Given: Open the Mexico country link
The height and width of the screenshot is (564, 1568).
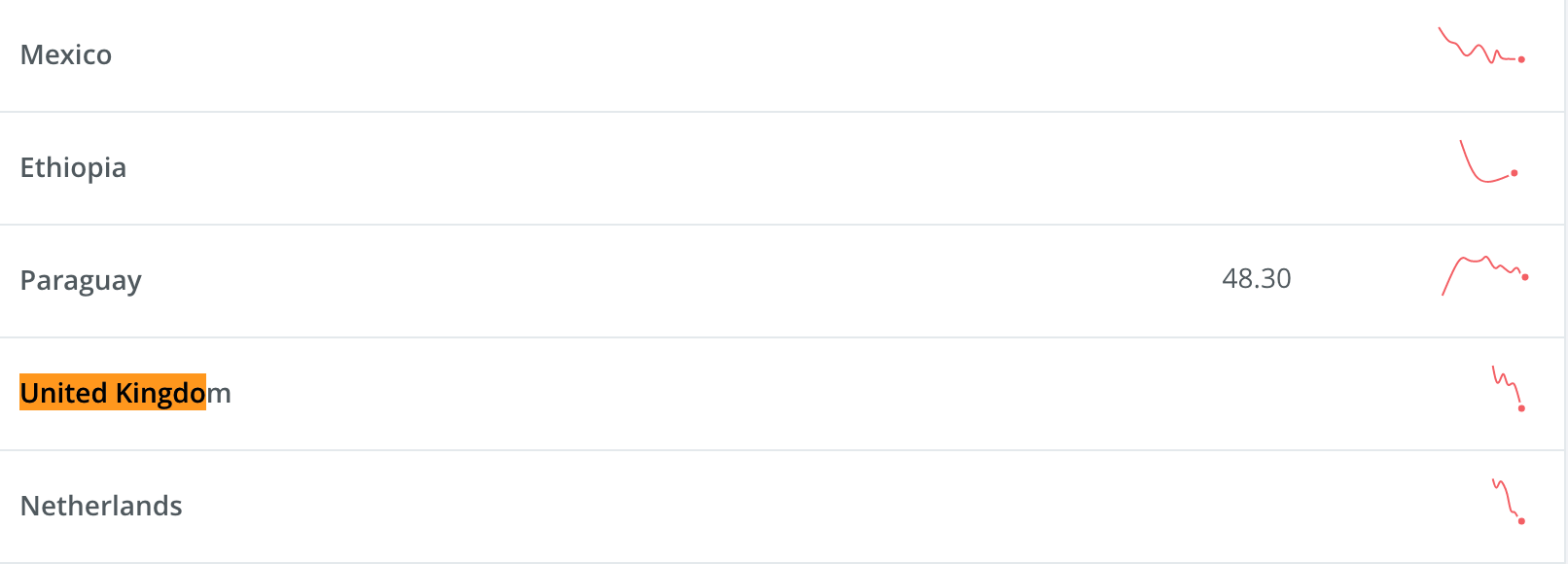Looking at the screenshot, I should 66,54.
